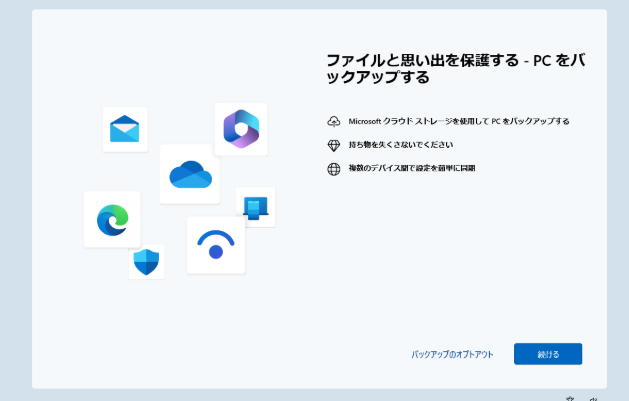Screen dimensions: 629x401
Task: Click the 複数のデバイス間で設定を簡単に同期 text
Action: pyautogui.click(x=411, y=168)
